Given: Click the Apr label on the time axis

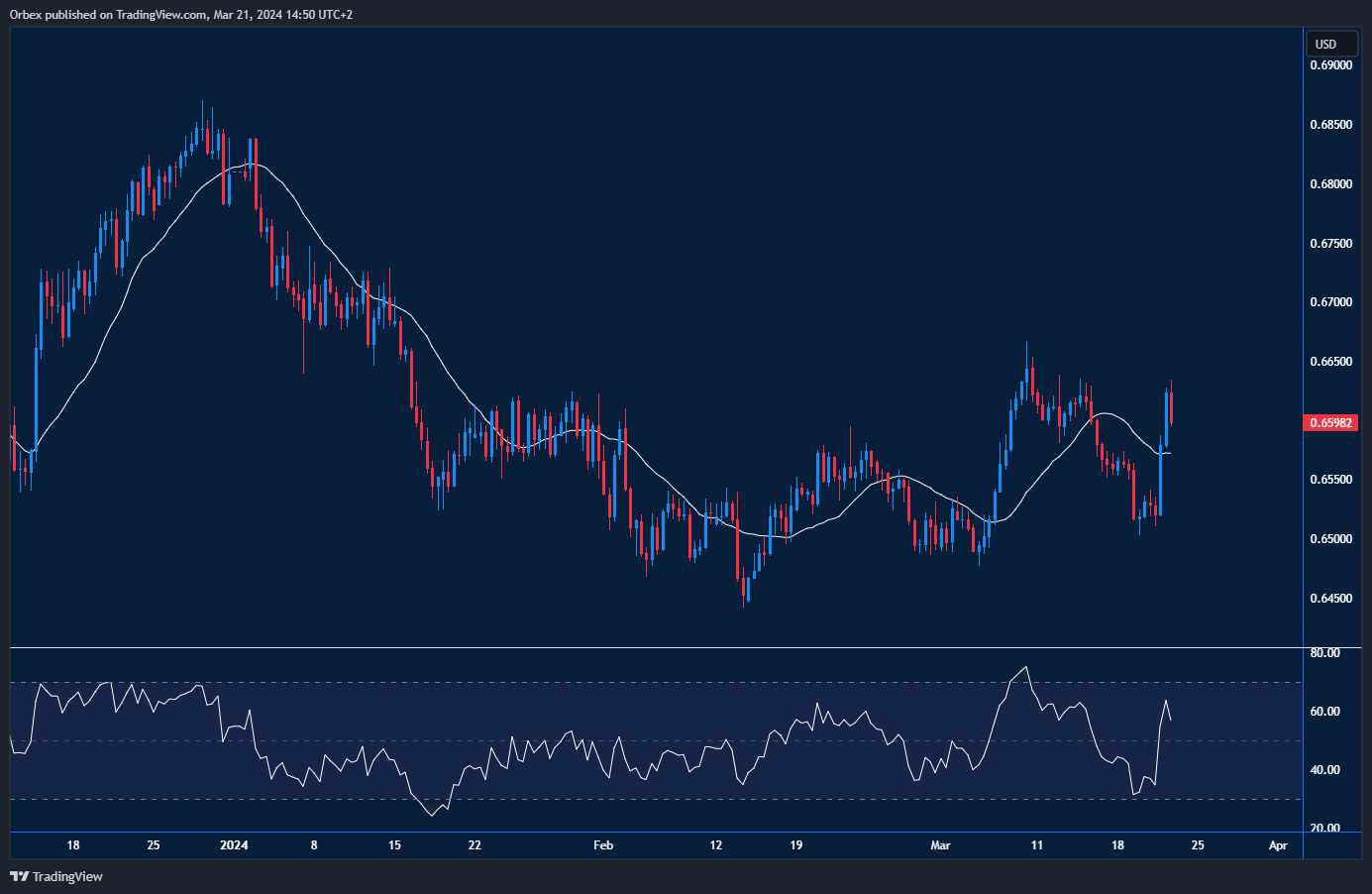Looking at the screenshot, I should point(1278,845).
